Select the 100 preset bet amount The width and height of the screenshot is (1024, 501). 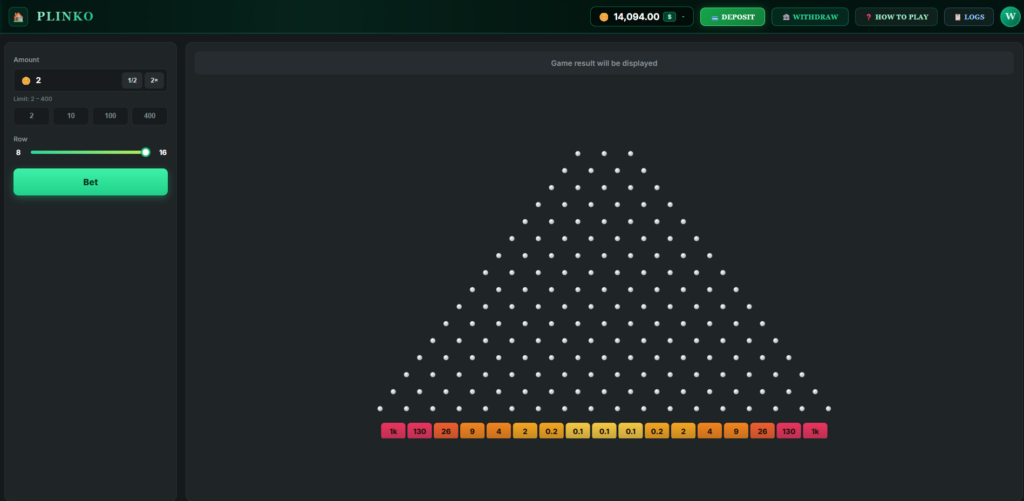(x=110, y=116)
